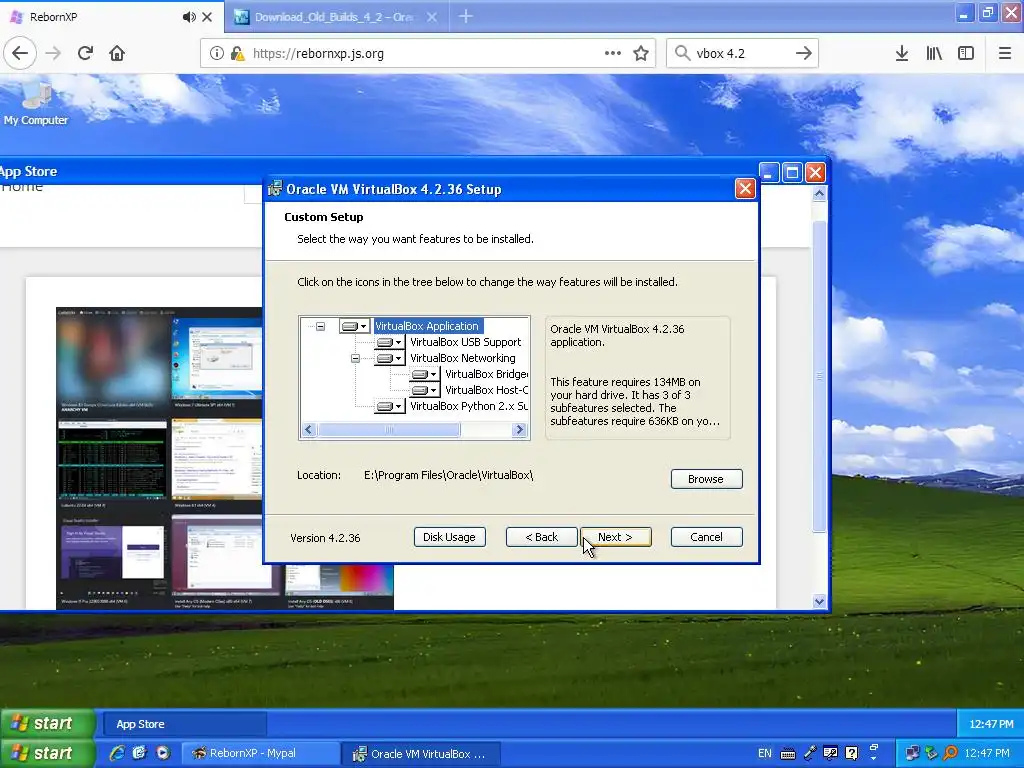Click the lower taskbar start button

click(x=46, y=753)
